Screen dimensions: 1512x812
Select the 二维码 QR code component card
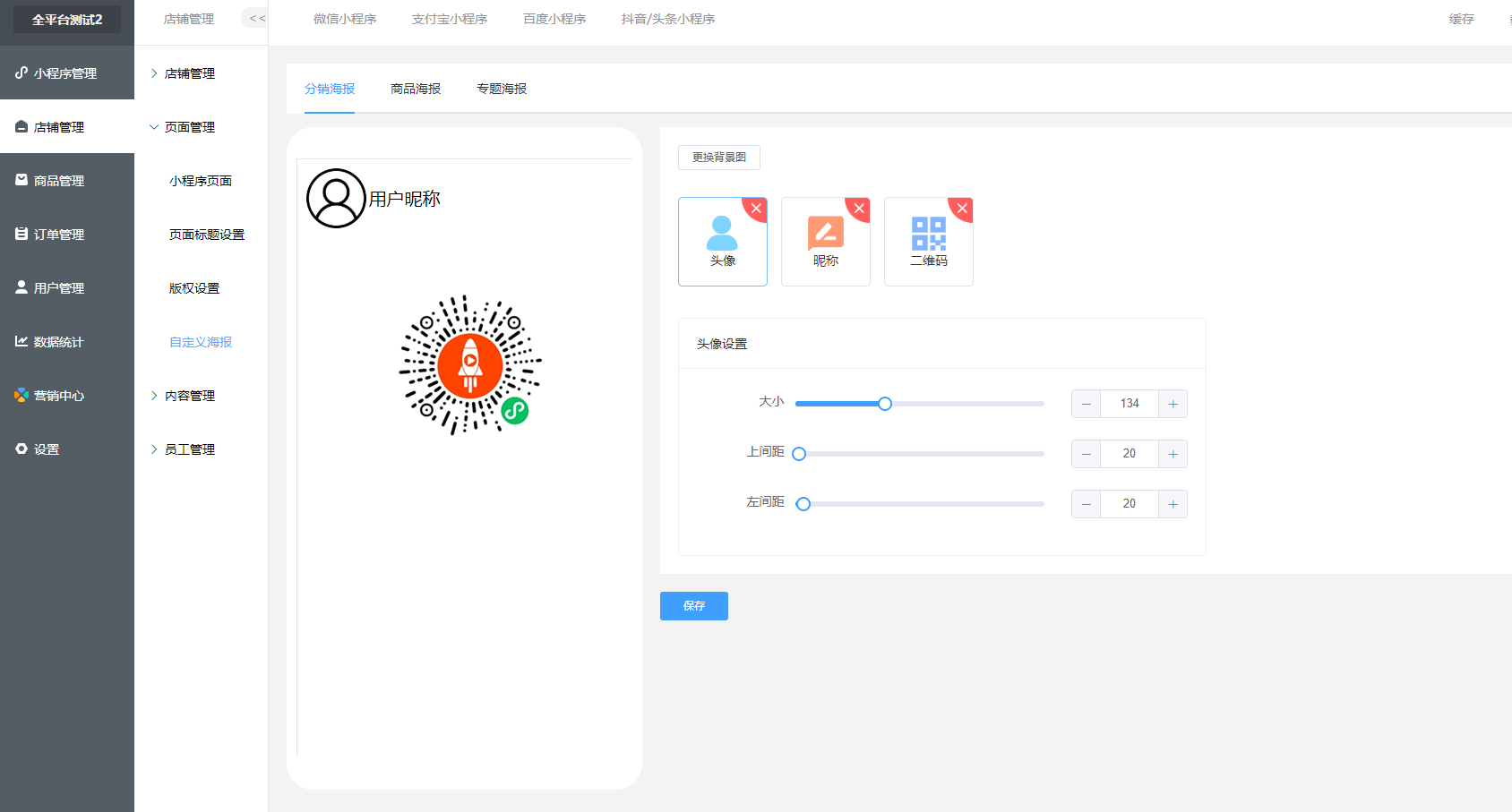[929, 242]
